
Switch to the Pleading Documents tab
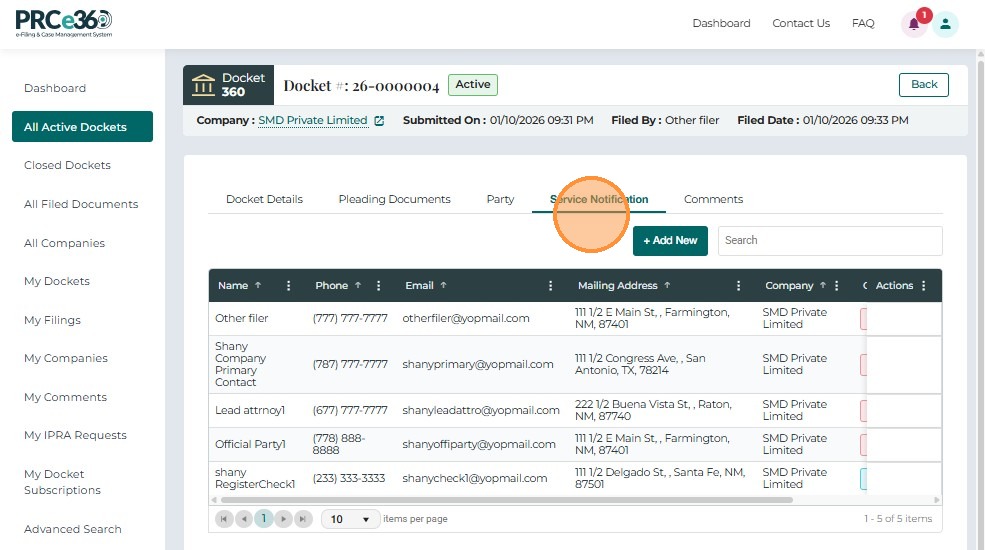[394, 199]
